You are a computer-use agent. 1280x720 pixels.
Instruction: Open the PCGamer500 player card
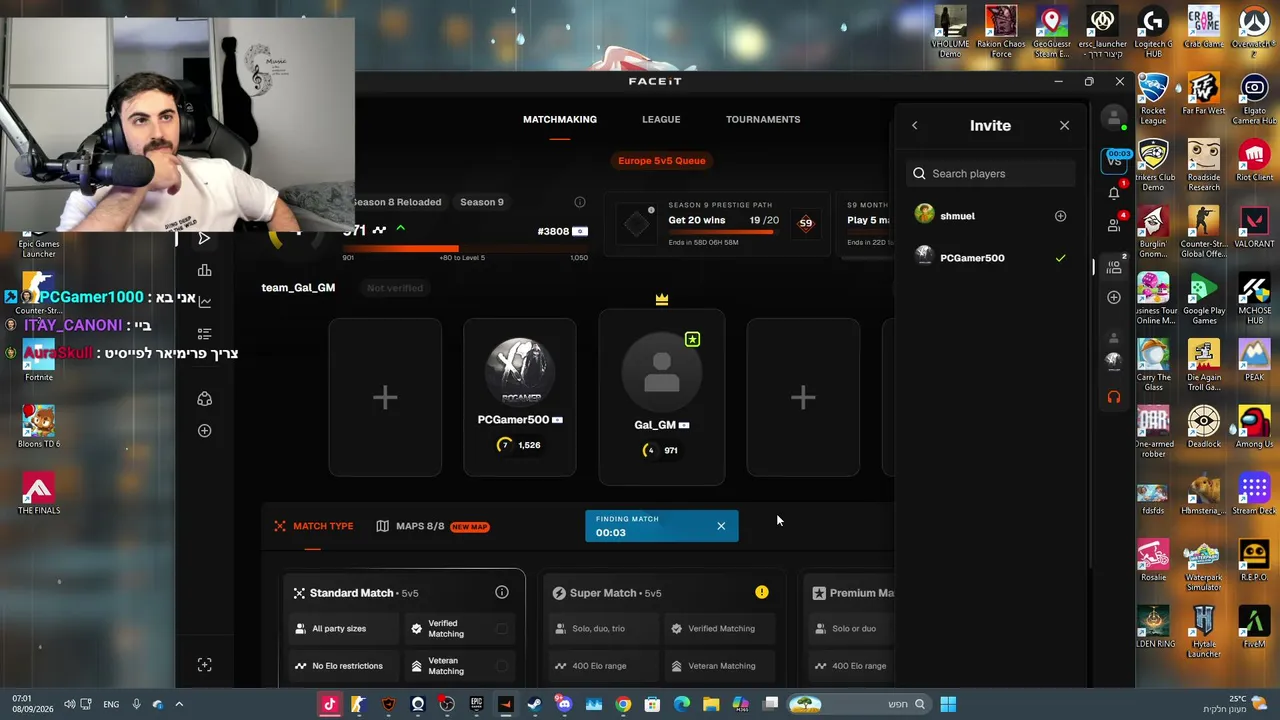click(520, 397)
